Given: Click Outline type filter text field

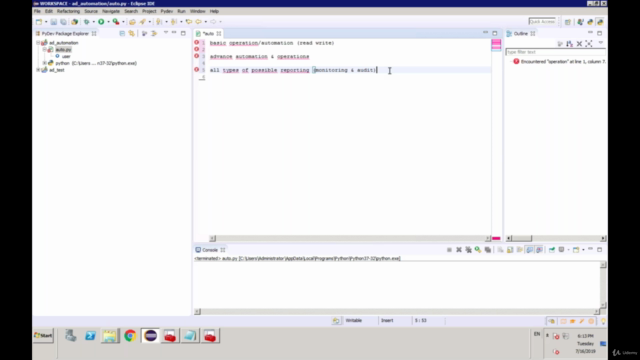Looking at the screenshot, I should pos(555,52).
